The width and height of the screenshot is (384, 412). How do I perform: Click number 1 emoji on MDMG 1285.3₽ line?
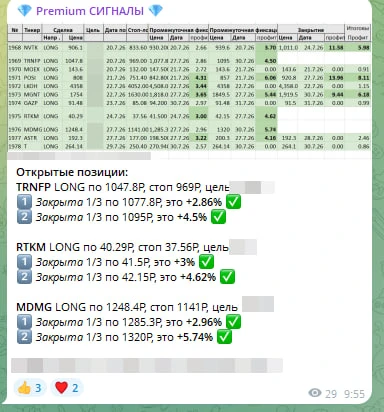tap(24, 322)
